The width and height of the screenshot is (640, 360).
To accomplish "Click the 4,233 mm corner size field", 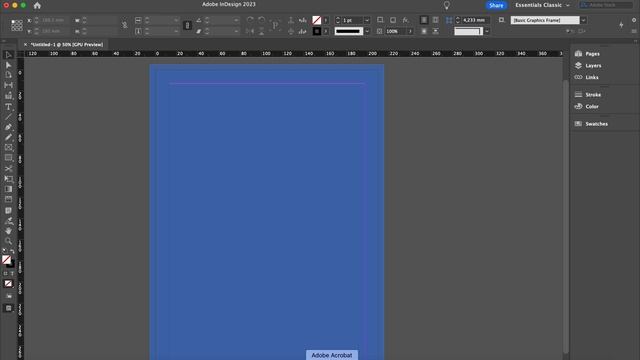I will tap(475, 20).
